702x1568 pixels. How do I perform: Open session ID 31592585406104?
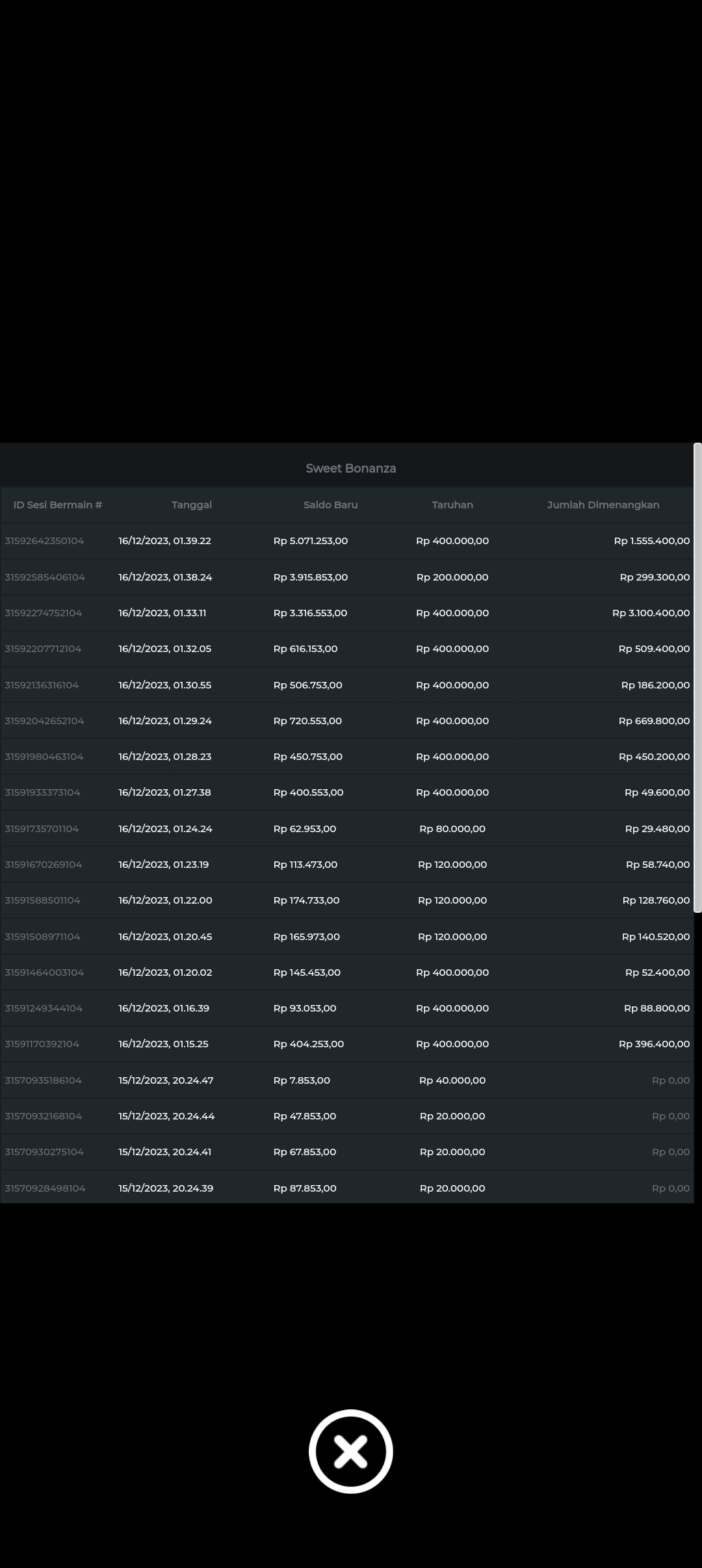point(45,577)
